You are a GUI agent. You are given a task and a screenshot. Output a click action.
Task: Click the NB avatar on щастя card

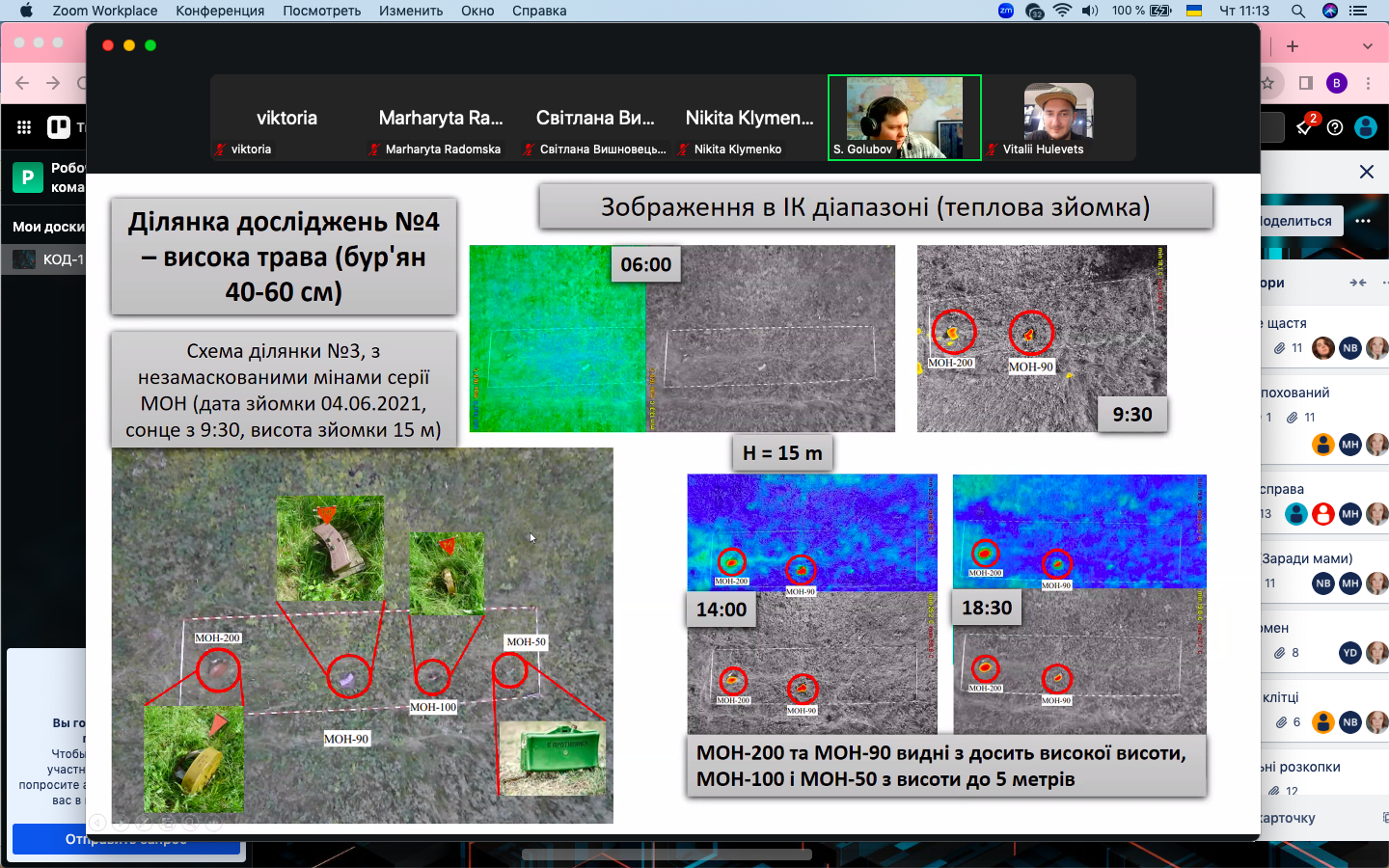pos(1350,348)
